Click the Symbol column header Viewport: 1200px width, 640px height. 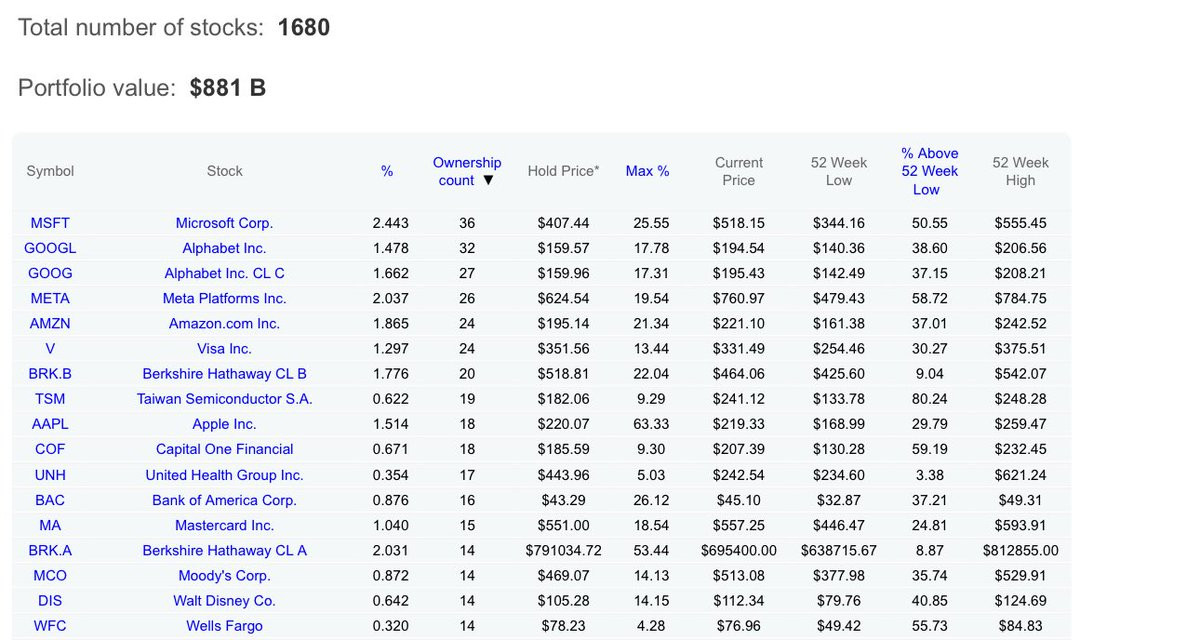[x=50, y=171]
